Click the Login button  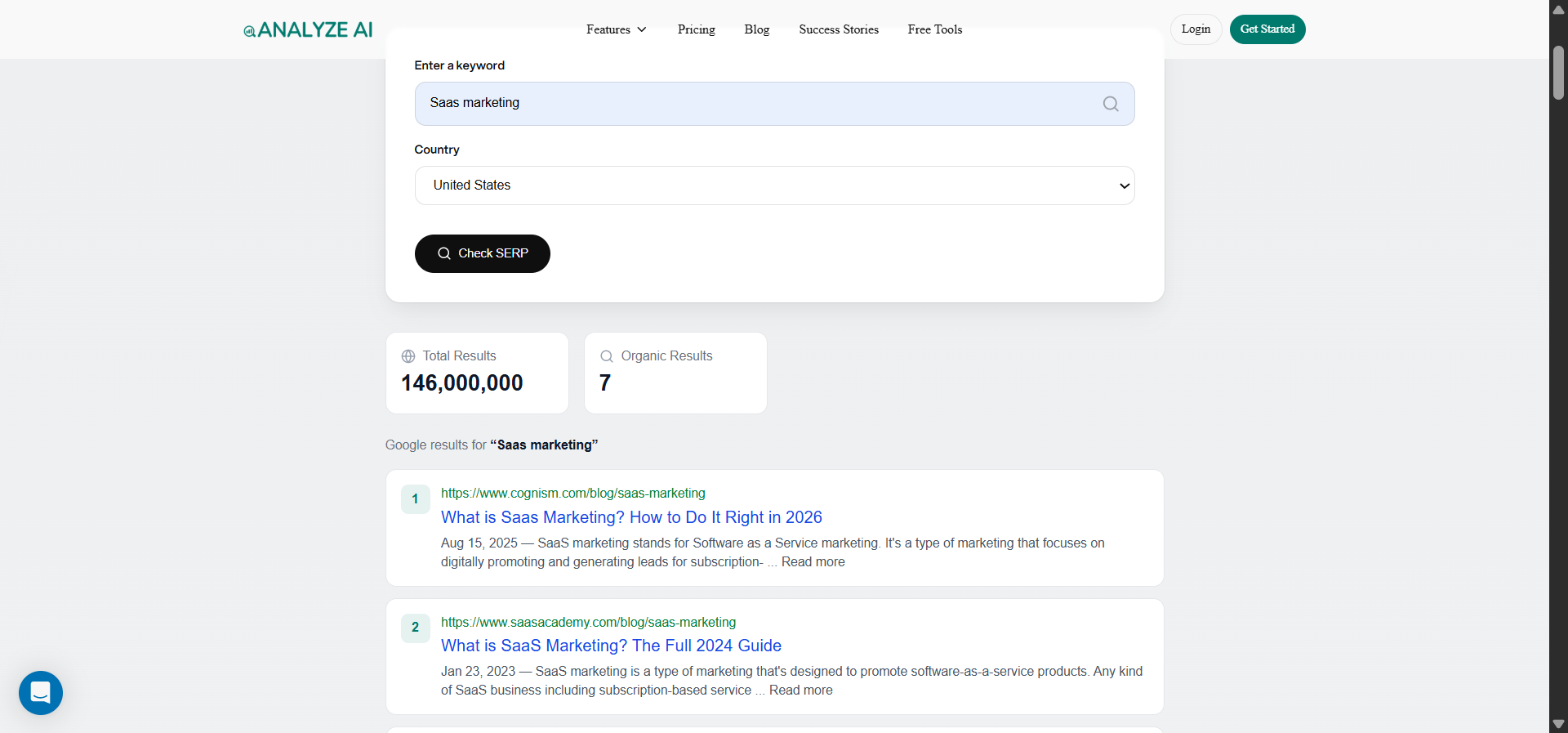pos(1196,29)
